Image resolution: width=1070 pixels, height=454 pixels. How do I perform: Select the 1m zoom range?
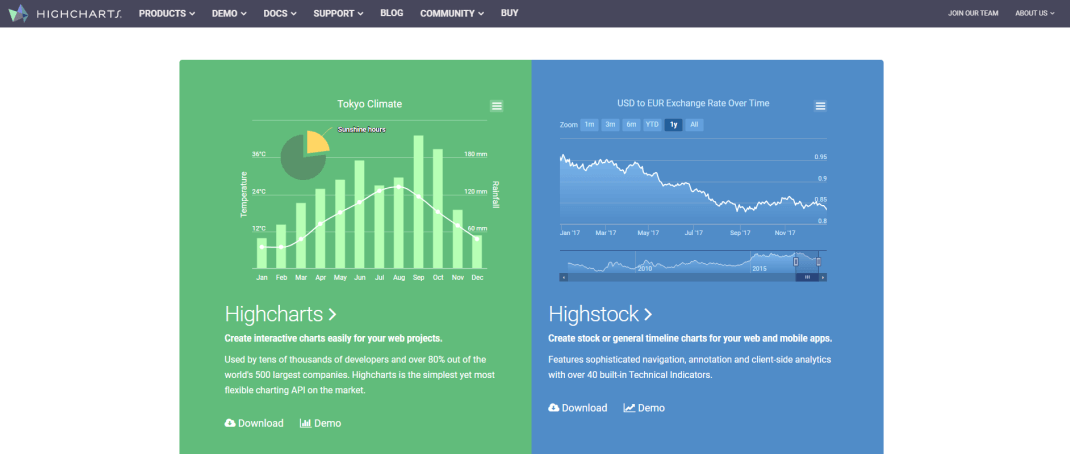(589, 125)
